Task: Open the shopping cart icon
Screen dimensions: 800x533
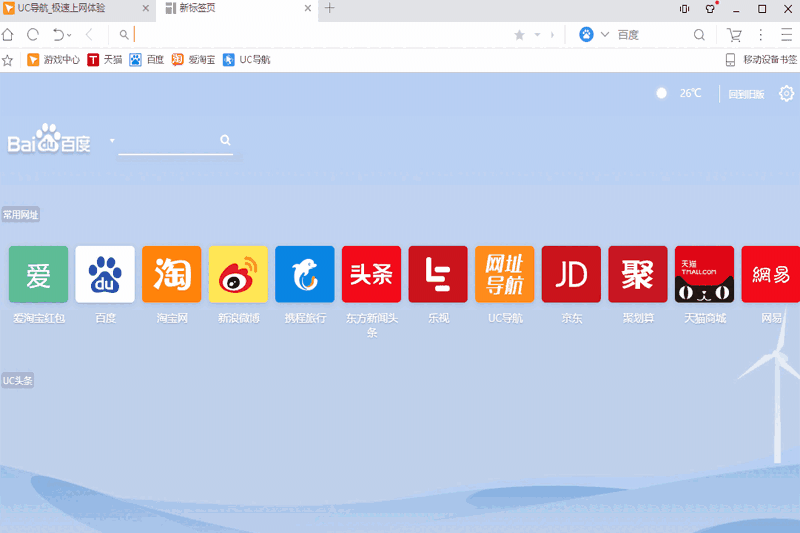Action: (734, 35)
